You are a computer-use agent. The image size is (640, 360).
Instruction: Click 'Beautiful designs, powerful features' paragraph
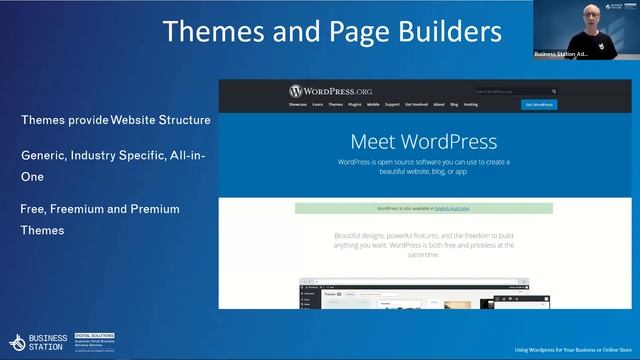click(424, 245)
